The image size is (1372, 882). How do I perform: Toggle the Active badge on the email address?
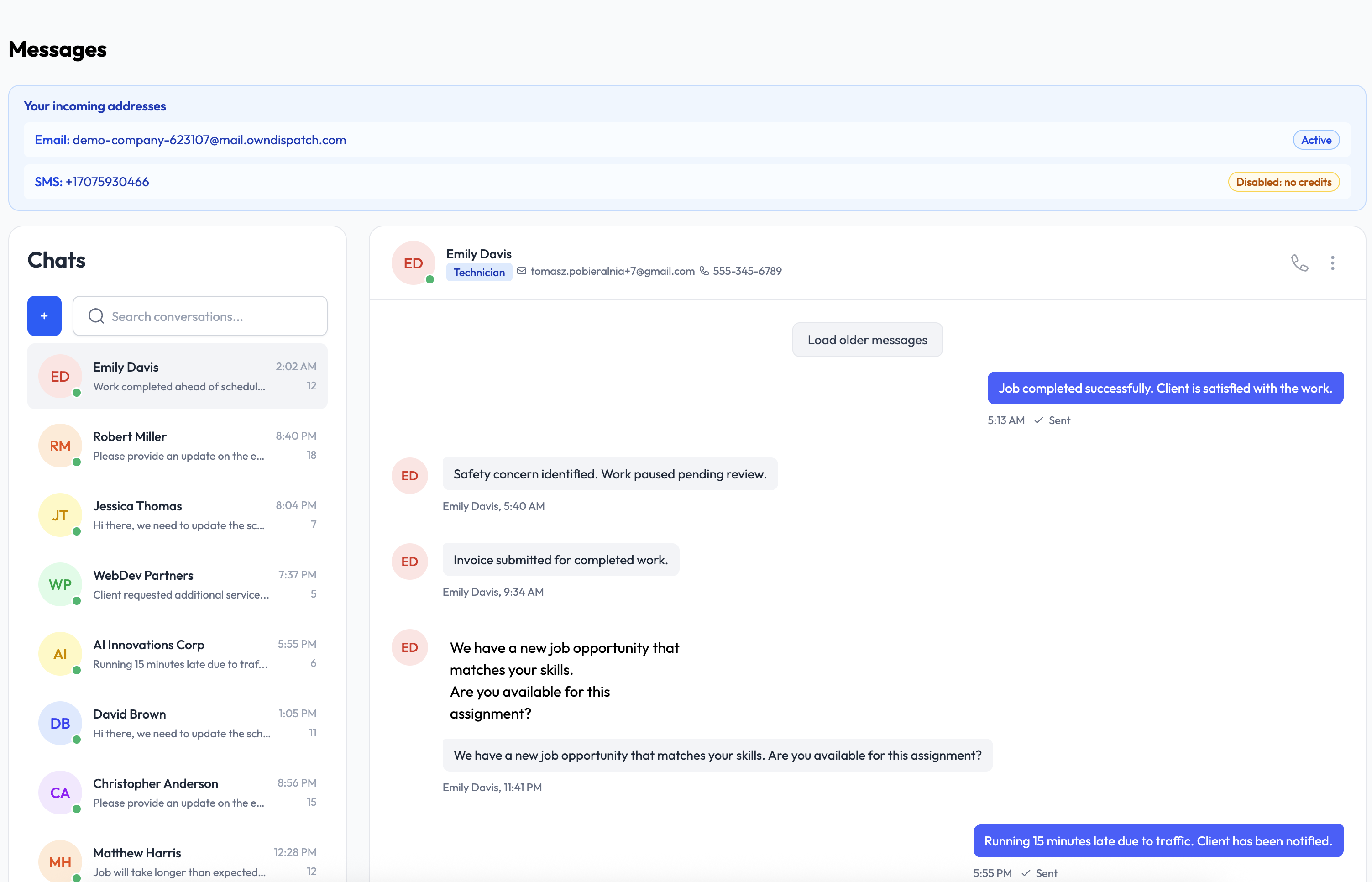(1315, 139)
